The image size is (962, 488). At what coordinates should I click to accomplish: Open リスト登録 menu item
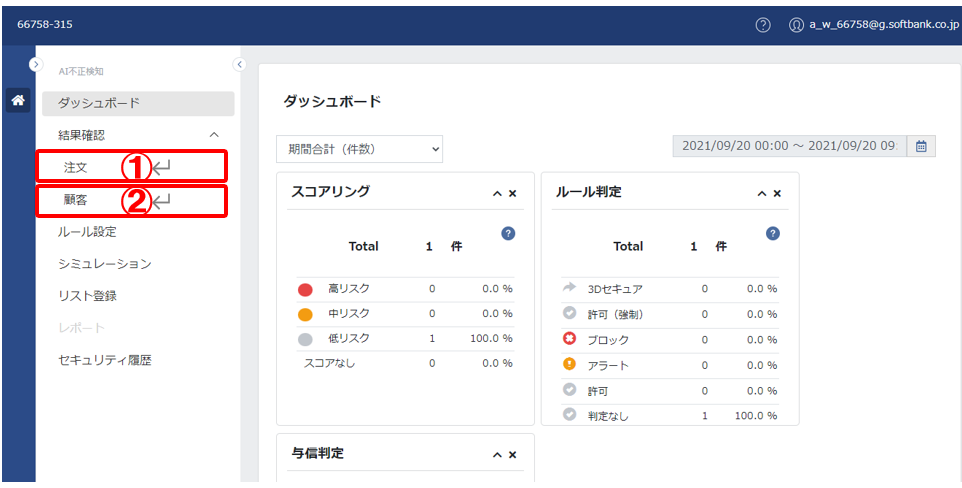(87, 296)
